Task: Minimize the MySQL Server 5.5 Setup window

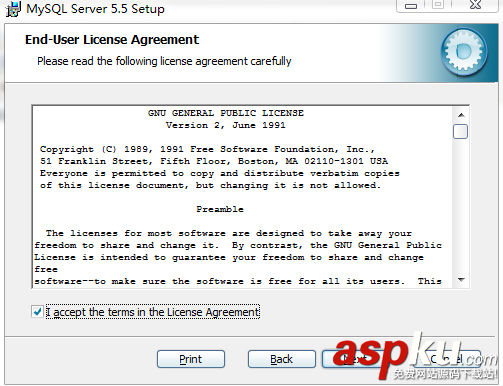Action: (411, 6)
